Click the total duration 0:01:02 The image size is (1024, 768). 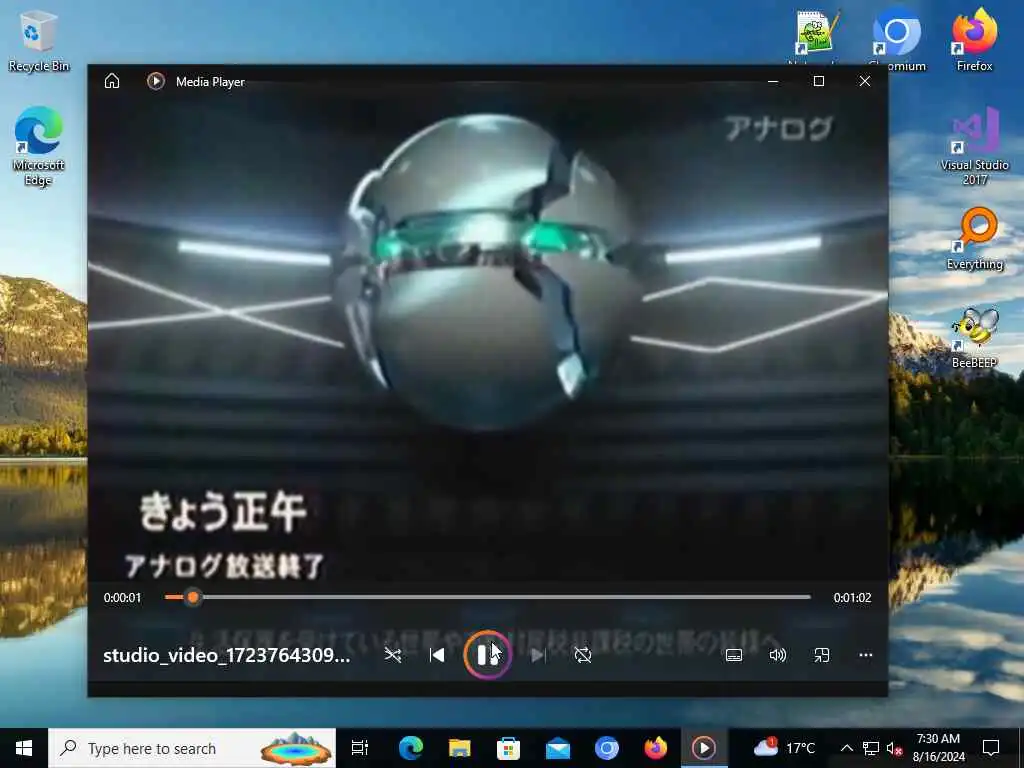852,598
